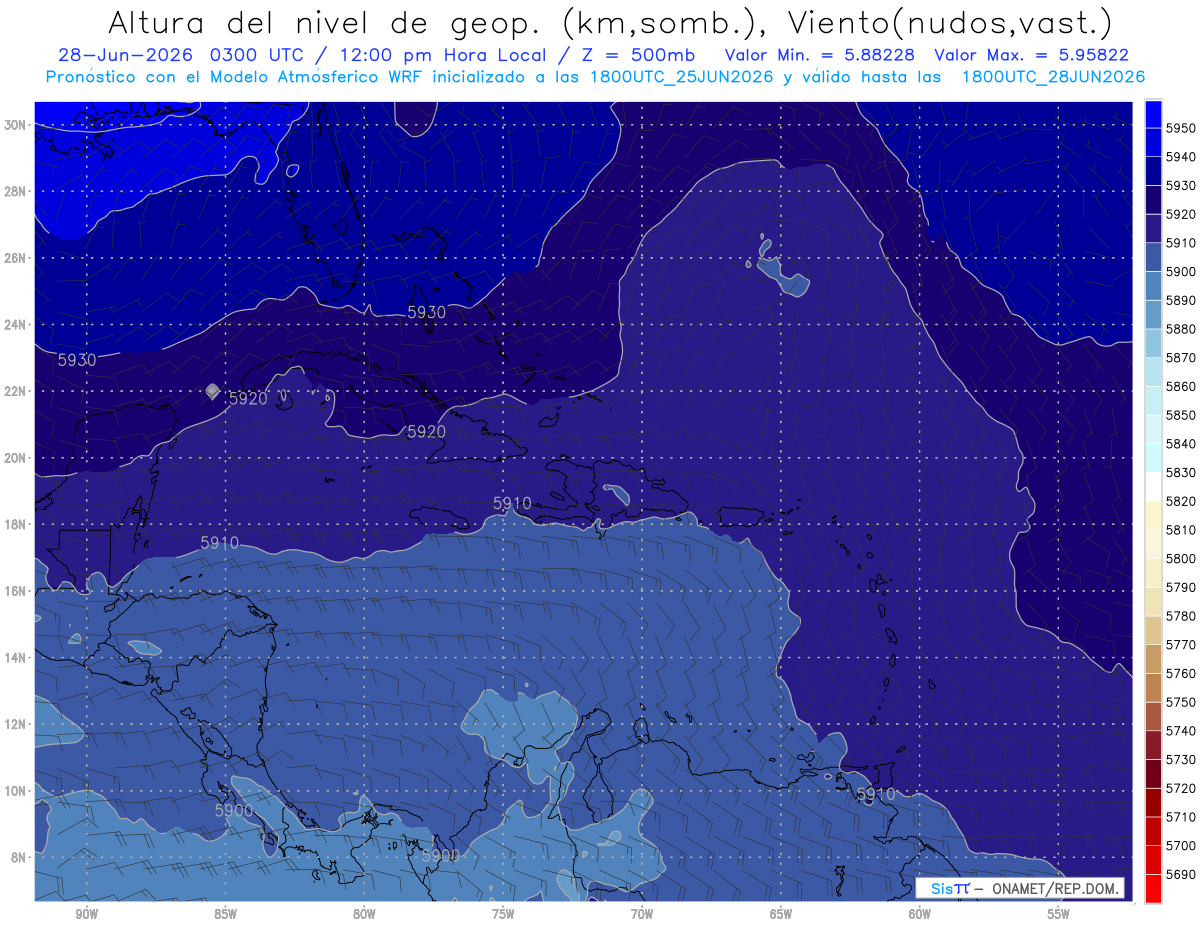Click the 22N latitude axis label

click(x=15, y=391)
